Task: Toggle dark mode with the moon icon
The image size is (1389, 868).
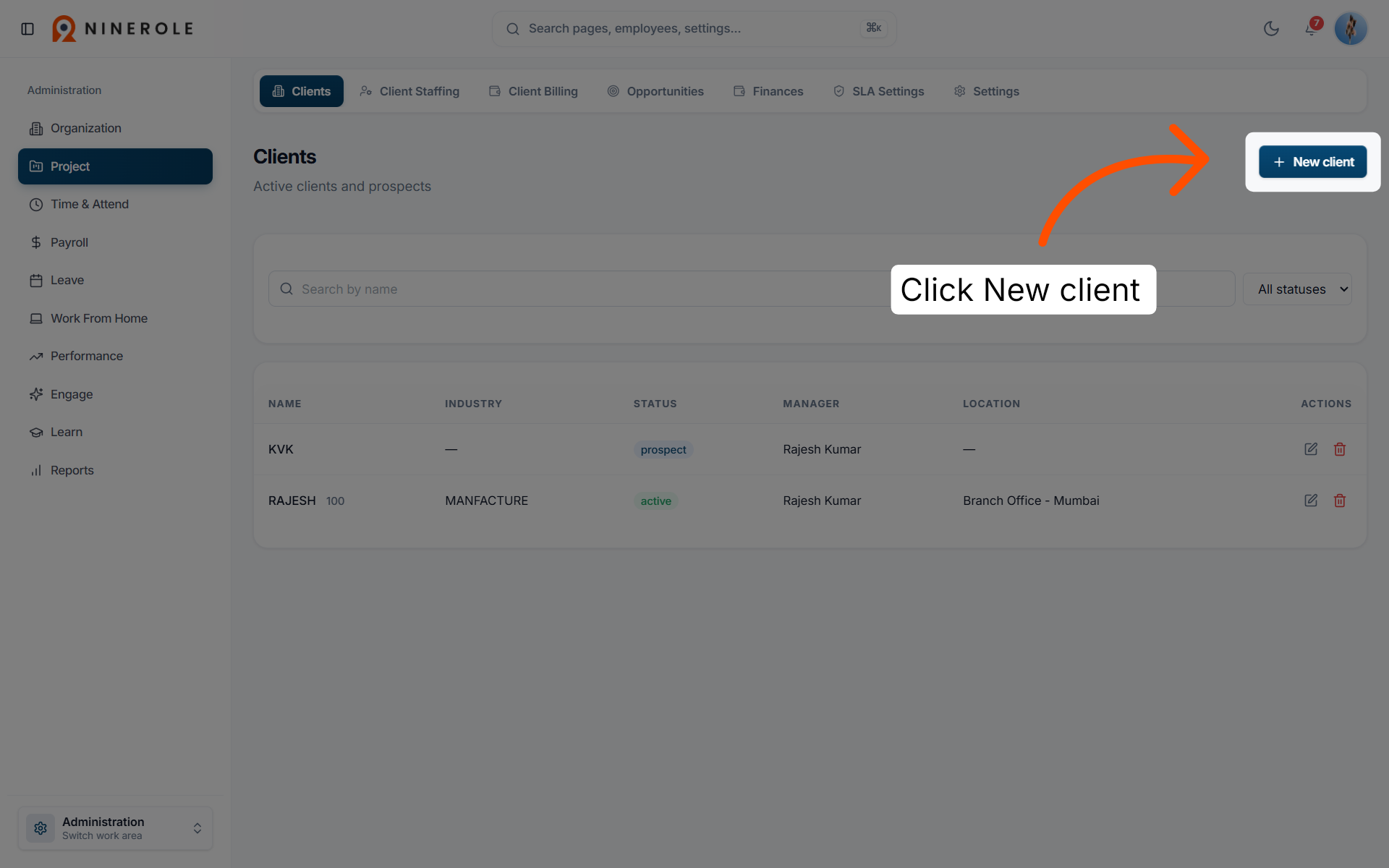Action: point(1271,29)
